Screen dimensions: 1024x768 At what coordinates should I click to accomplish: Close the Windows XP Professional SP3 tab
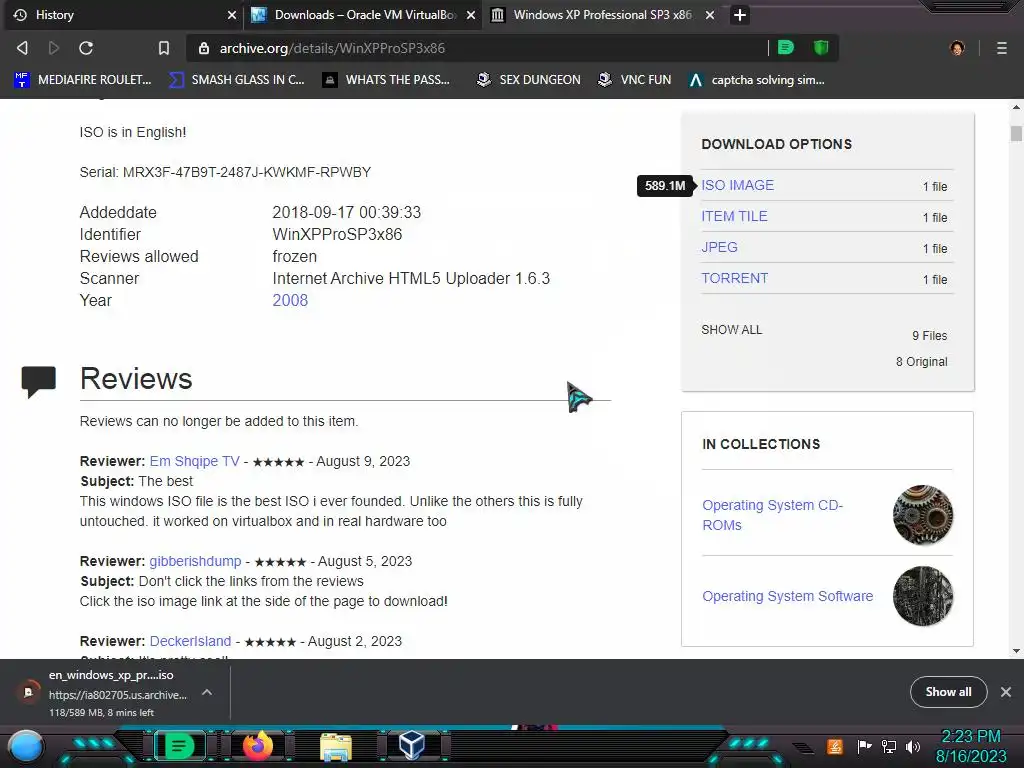(710, 15)
